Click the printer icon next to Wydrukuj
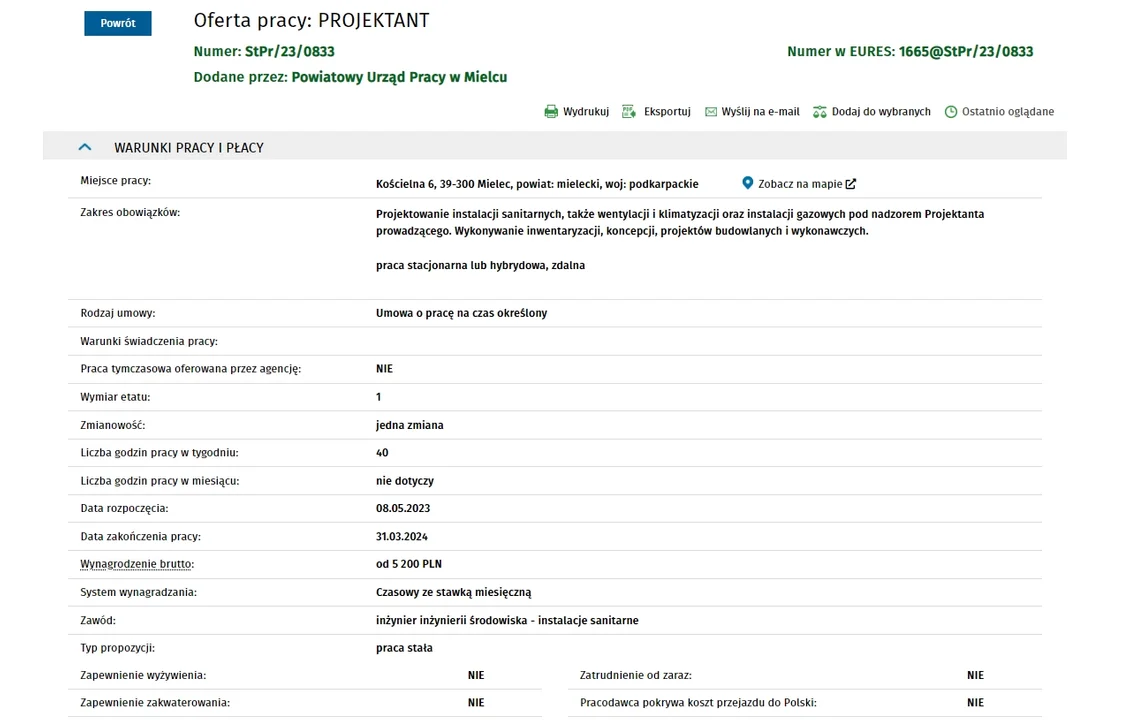Viewport: 1142px width, 720px height. [x=551, y=111]
